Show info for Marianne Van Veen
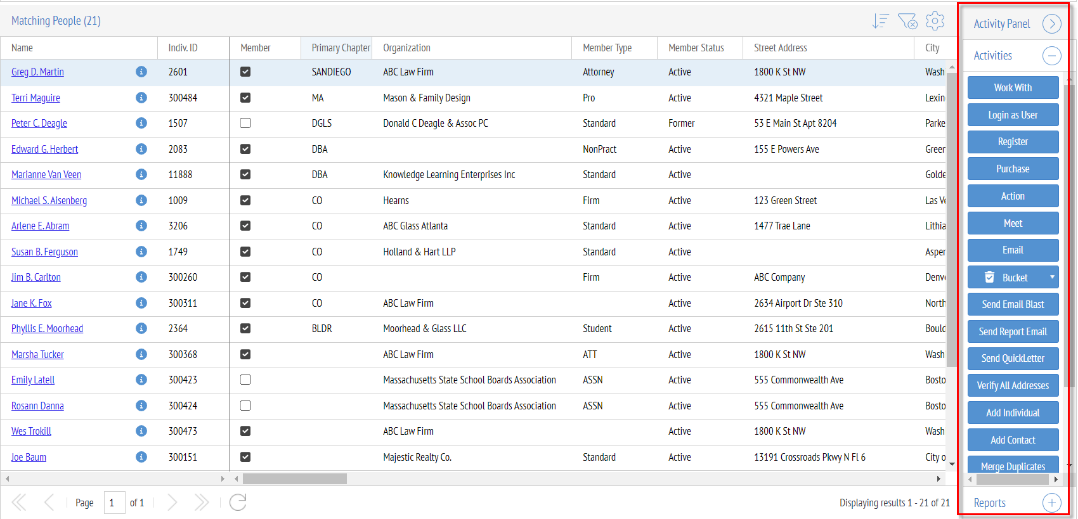This screenshot has width=1078, height=519. 141,175
